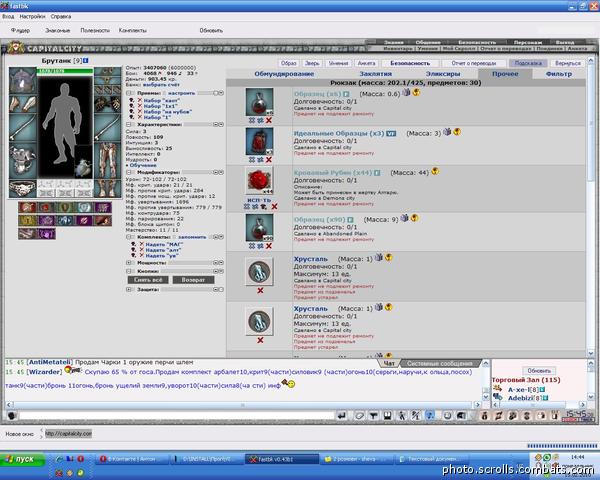Switch to the Эликсиры tab
The image size is (600, 480).
click(x=443, y=74)
